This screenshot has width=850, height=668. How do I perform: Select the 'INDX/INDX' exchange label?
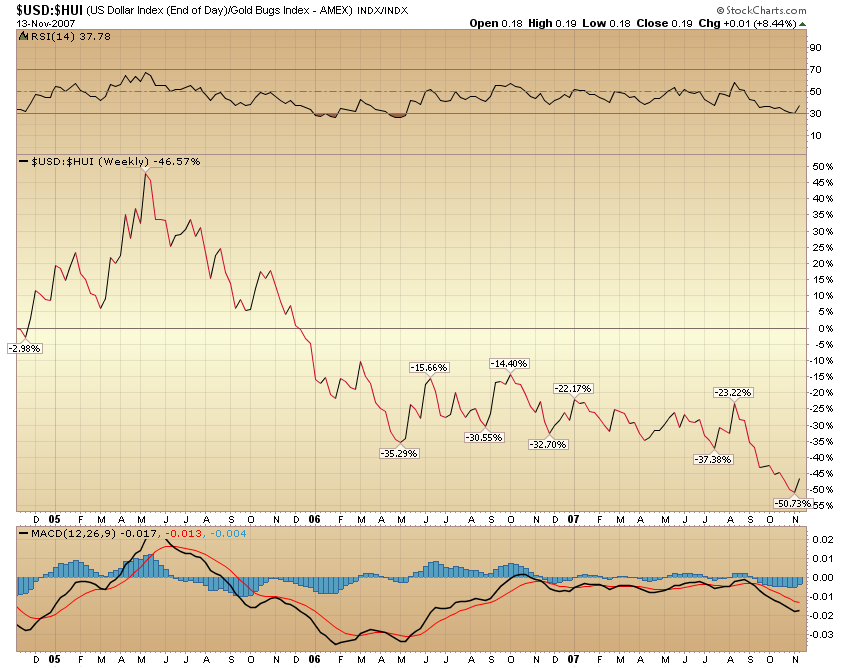pos(383,11)
